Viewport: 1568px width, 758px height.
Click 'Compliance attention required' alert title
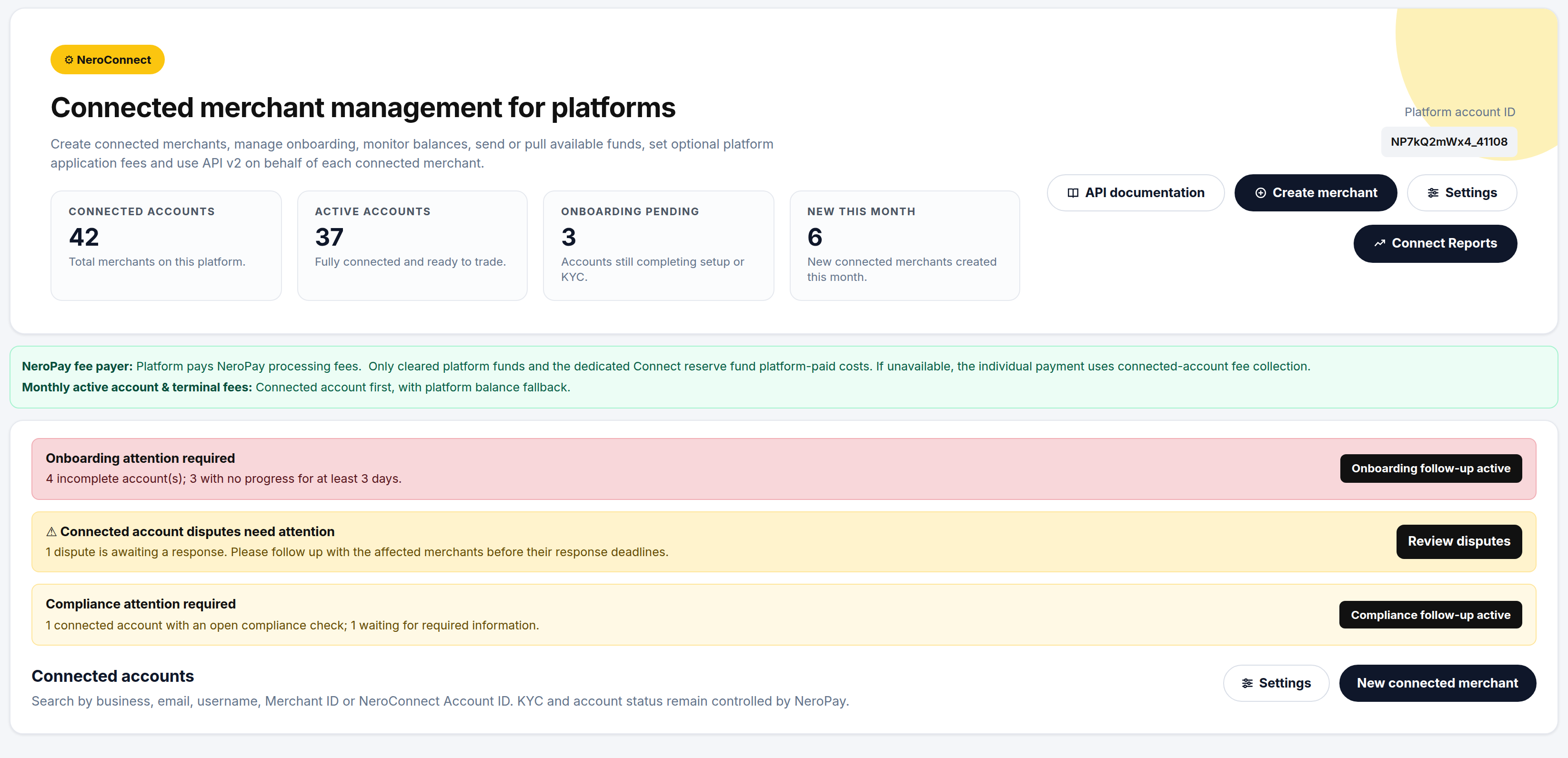click(x=141, y=604)
